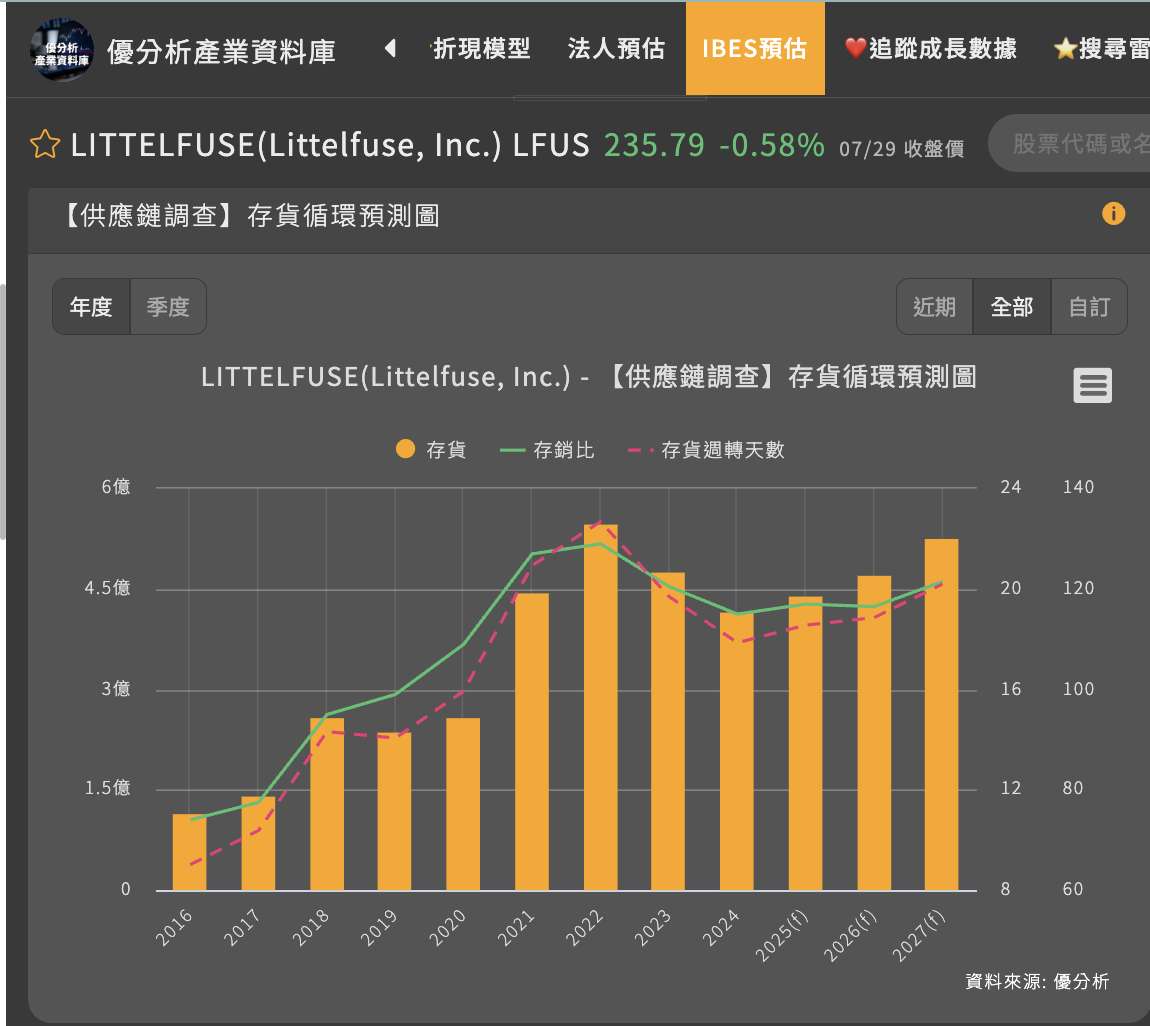This screenshot has width=1150, height=1026.
Task: Open the IBES預估 tab
Action: (x=755, y=48)
